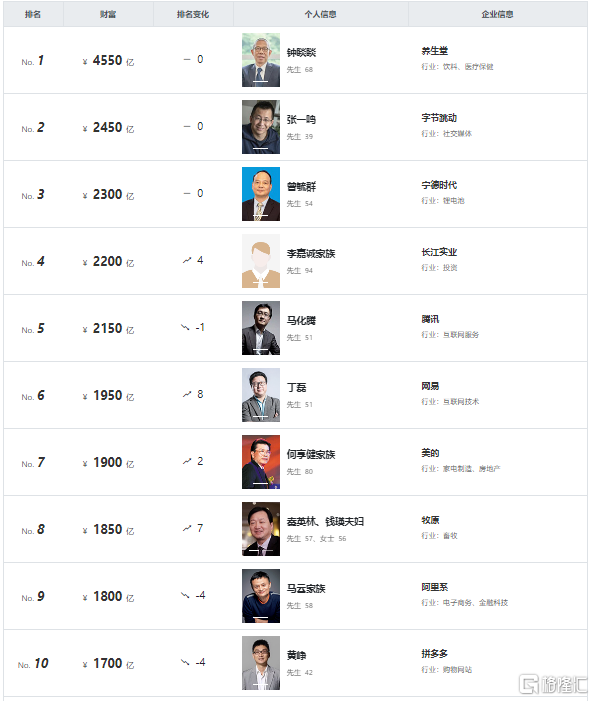Click the downward trend arrow for 马云家族

pos(185,595)
